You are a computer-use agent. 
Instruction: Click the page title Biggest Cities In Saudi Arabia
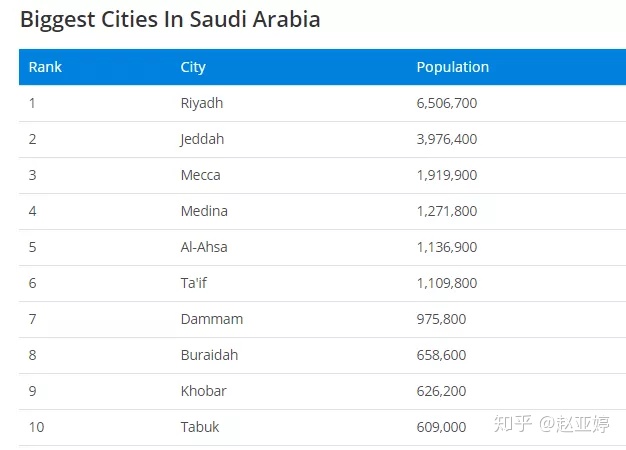point(170,19)
